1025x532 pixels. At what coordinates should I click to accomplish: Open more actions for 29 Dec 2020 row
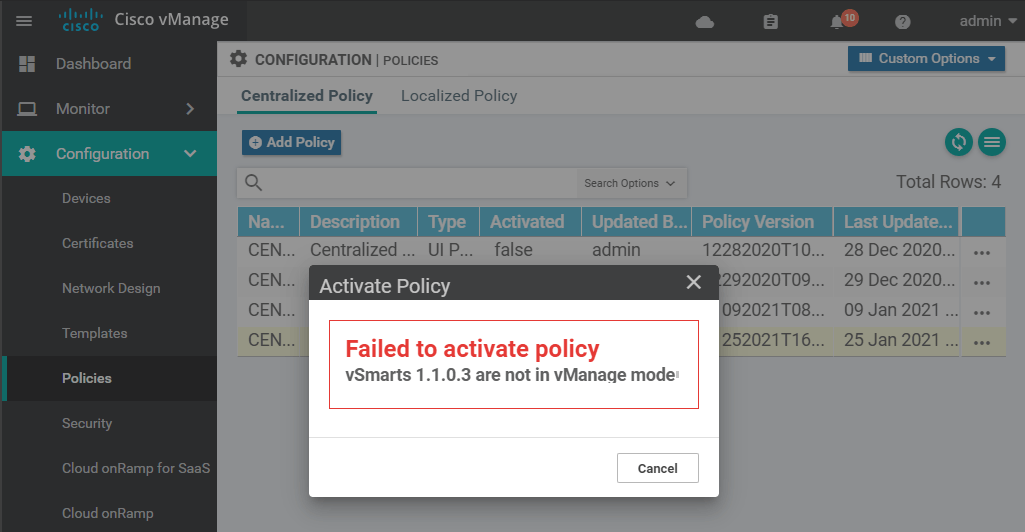pos(982,282)
